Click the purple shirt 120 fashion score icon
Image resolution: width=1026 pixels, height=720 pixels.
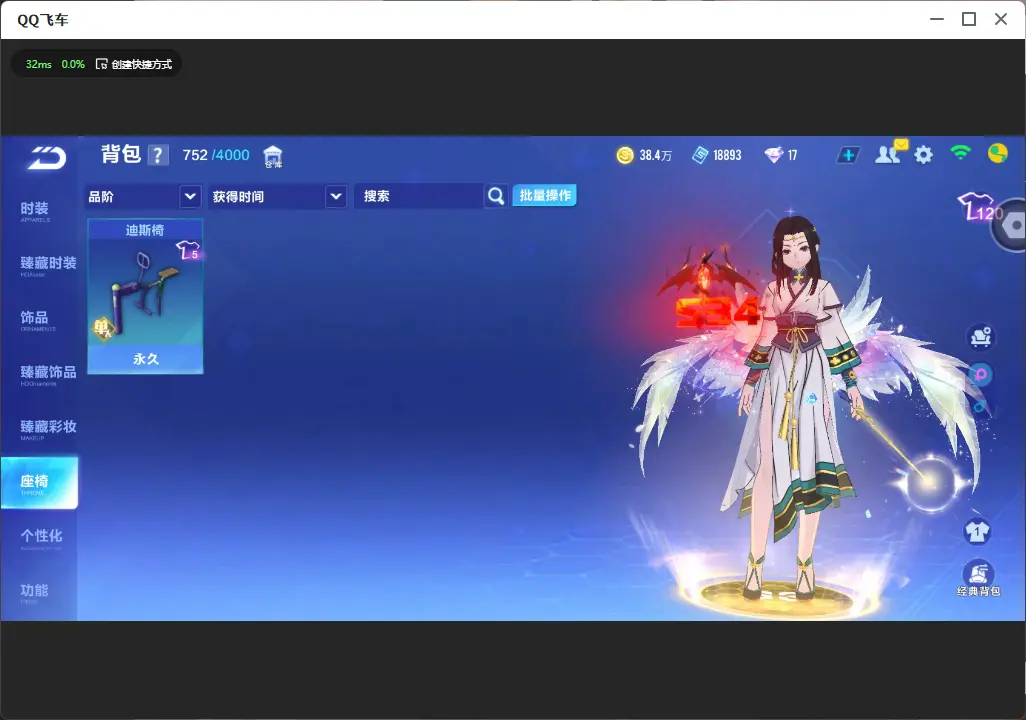pyautogui.click(x=980, y=207)
